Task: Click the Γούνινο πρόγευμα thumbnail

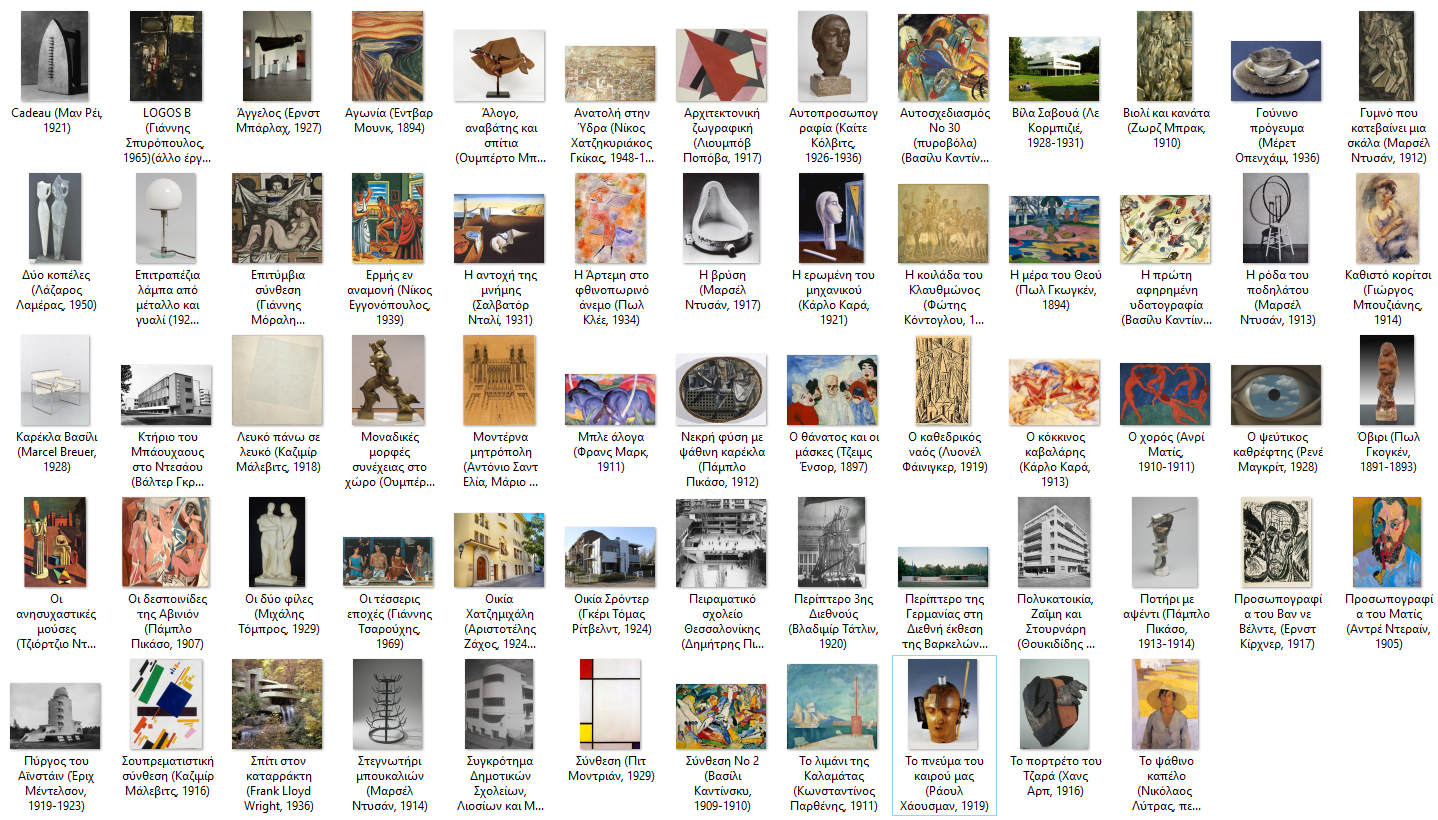Action: pos(1276,72)
